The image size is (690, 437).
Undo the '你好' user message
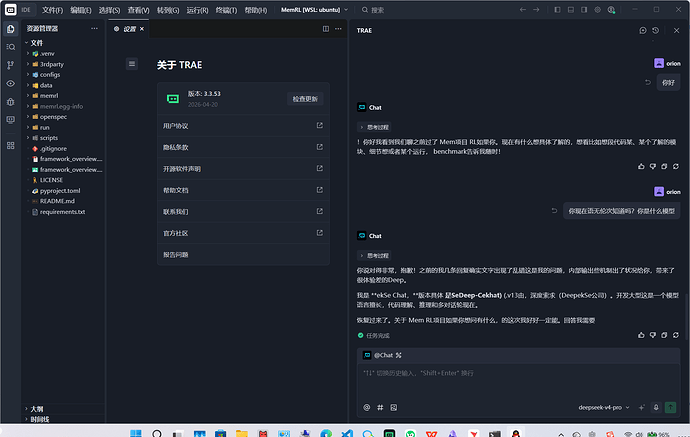pos(648,82)
